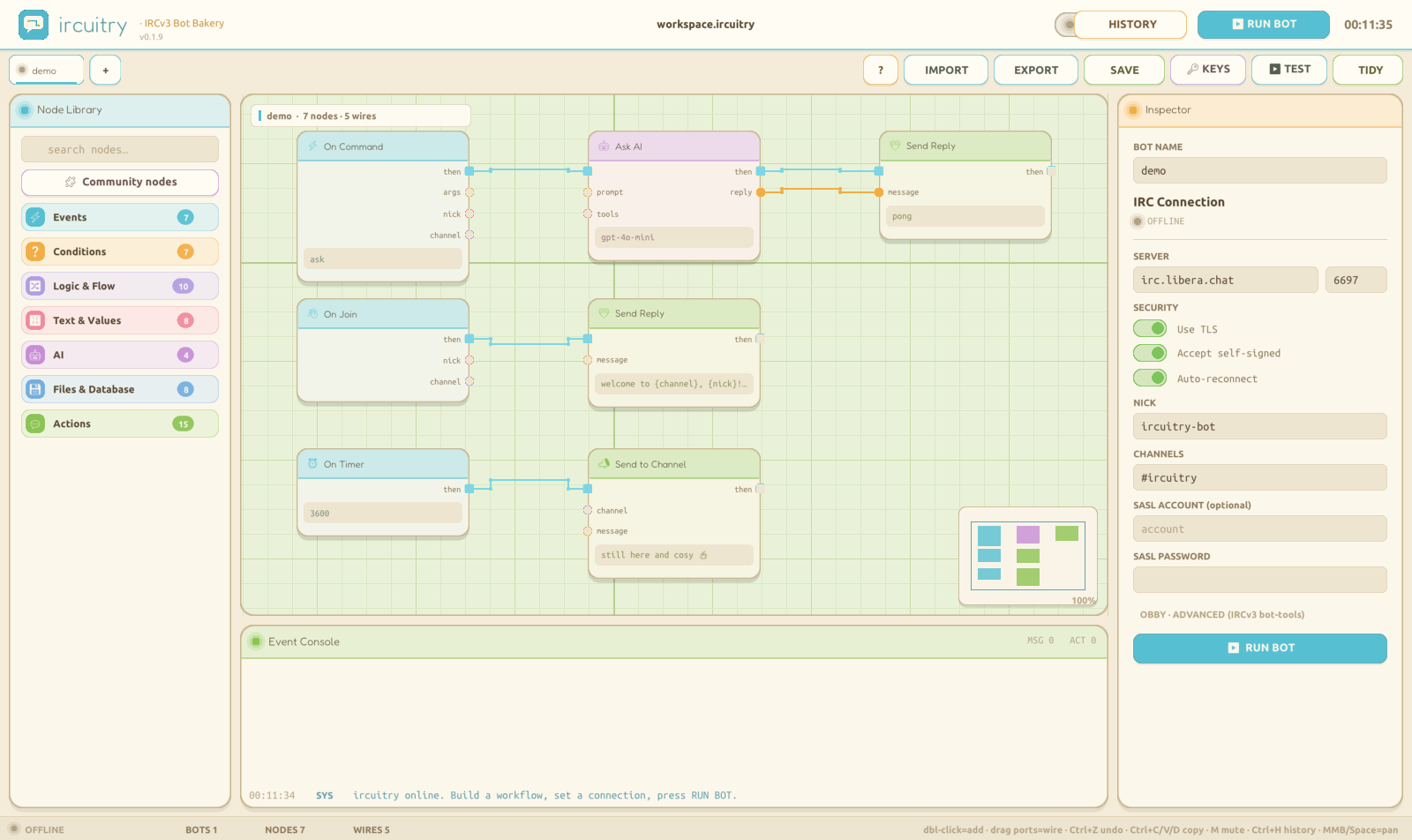Click the Files & Database disk icon

coord(35,389)
